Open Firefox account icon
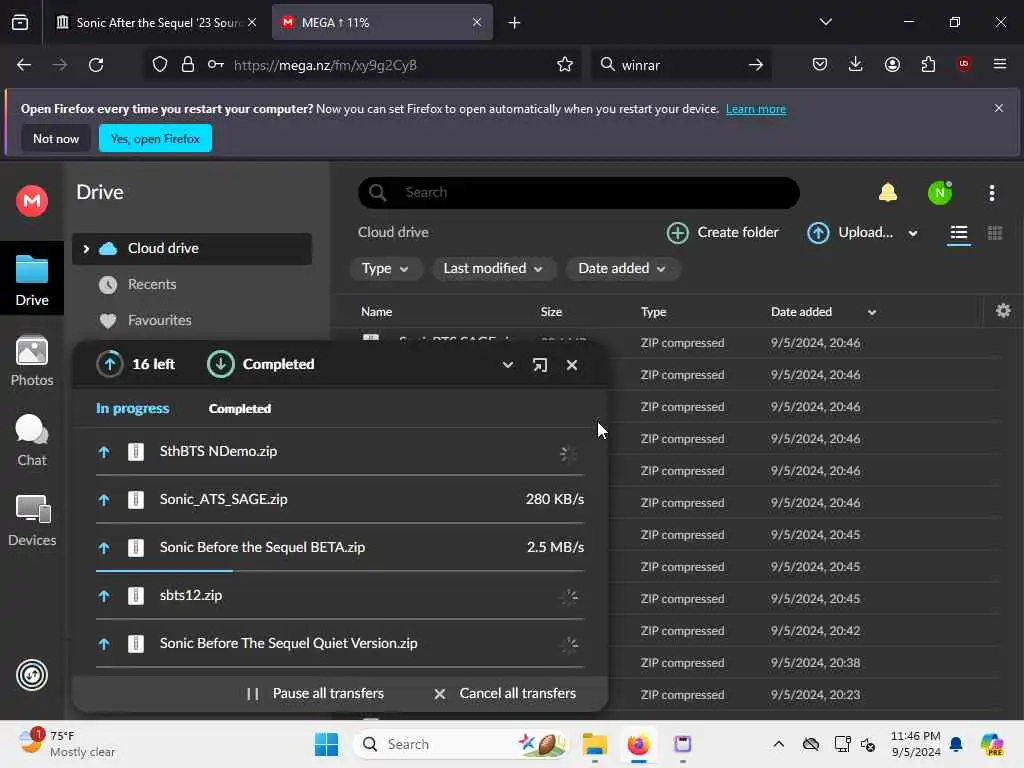Image resolution: width=1024 pixels, height=768 pixels. [892, 64]
